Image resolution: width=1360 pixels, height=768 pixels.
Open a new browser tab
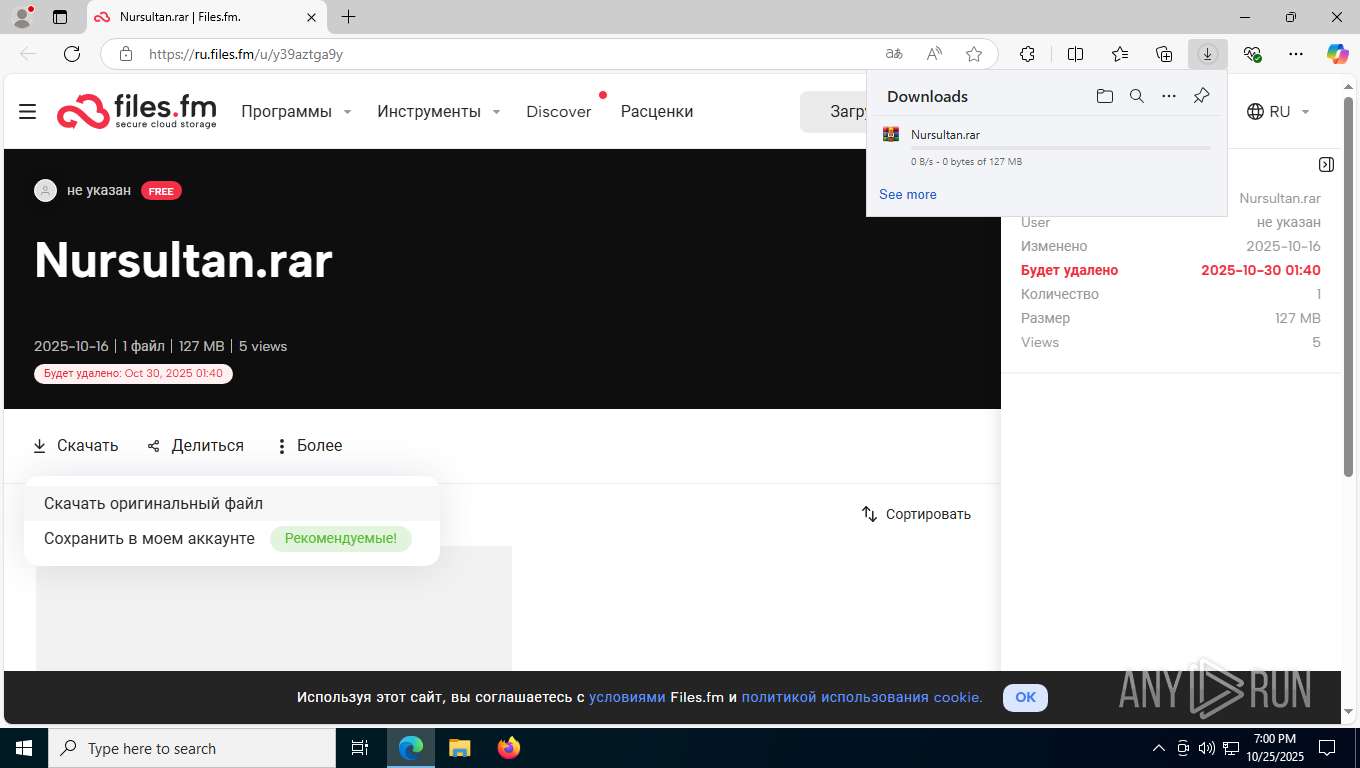[348, 17]
